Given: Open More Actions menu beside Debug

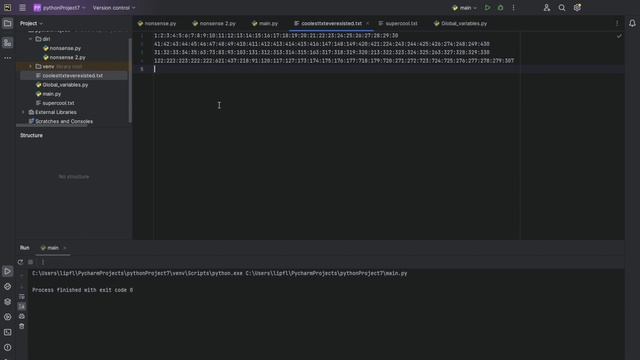Looking at the screenshot, I should pos(513,8).
